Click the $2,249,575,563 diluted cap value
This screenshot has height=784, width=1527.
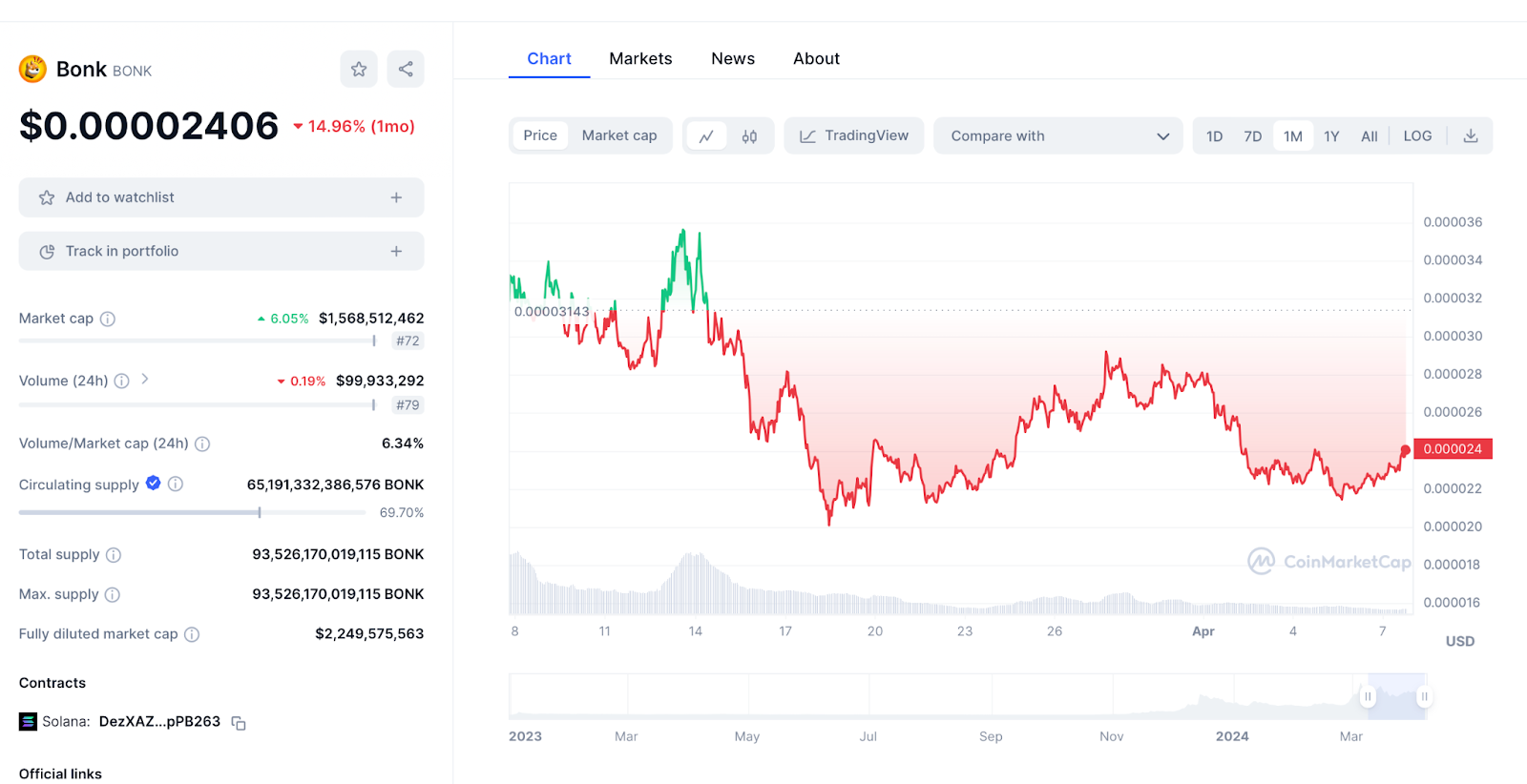369,634
